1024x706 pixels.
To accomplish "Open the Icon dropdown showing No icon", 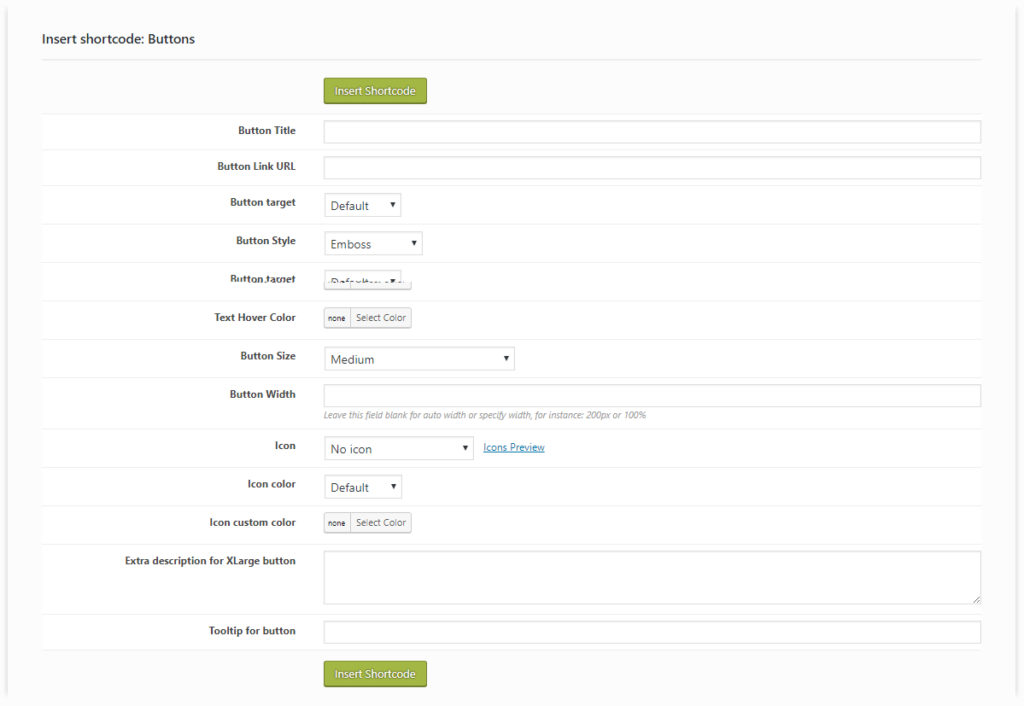I will pos(398,448).
